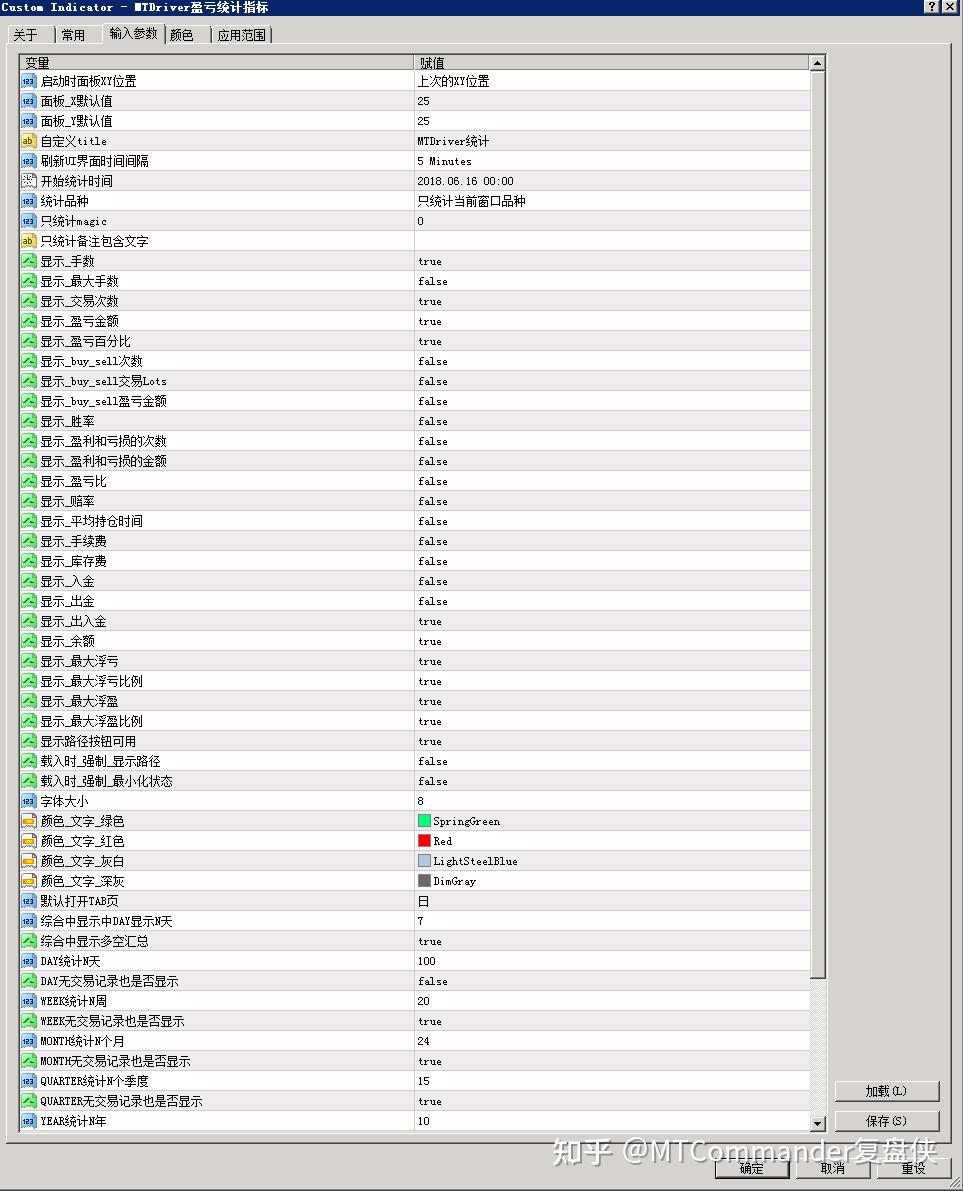The width and height of the screenshot is (963, 1191).
Task: Click the calendar icon beside 开始统计时间
Action: (27, 181)
